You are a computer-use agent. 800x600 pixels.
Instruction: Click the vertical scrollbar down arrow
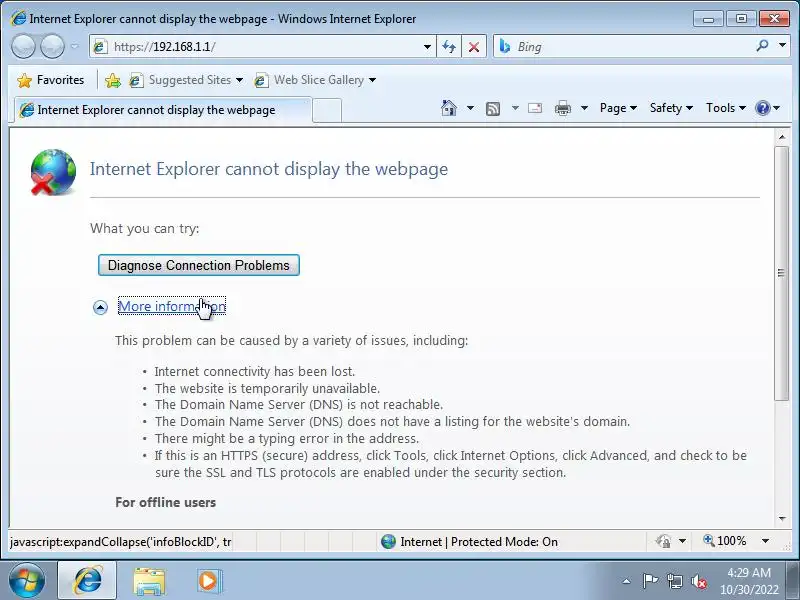pos(782,518)
